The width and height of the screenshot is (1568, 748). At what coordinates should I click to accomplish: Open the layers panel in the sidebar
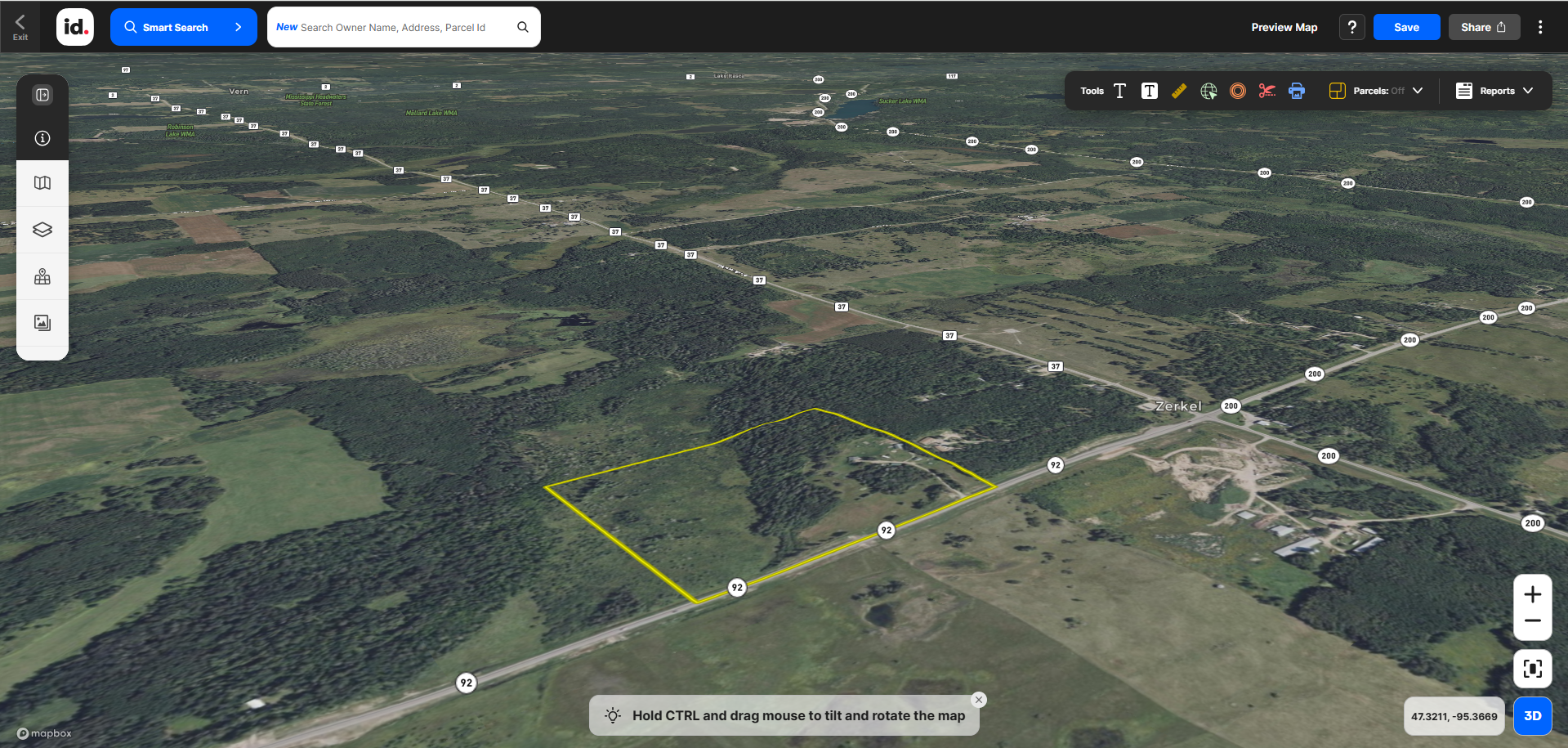tap(42, 230)
